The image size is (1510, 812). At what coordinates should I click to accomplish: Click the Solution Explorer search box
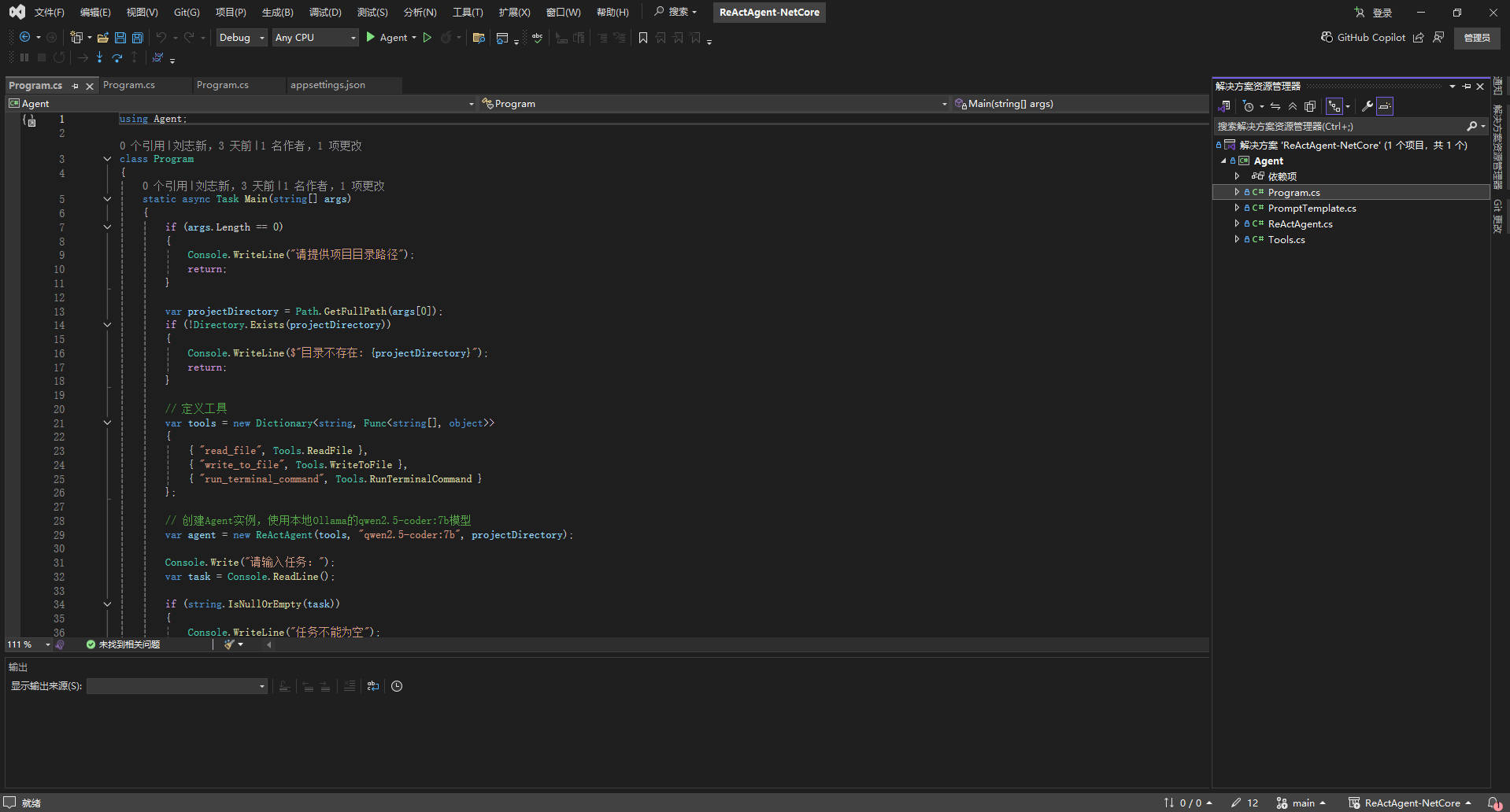pyautogui.click(x=1338, y=126)
